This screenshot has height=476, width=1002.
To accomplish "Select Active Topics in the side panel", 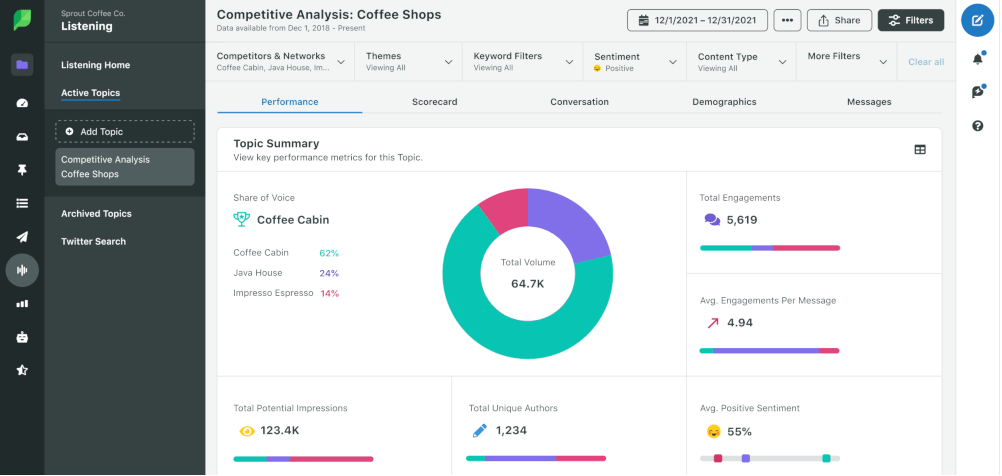I will pyautogui.click(x=90, y=93).
